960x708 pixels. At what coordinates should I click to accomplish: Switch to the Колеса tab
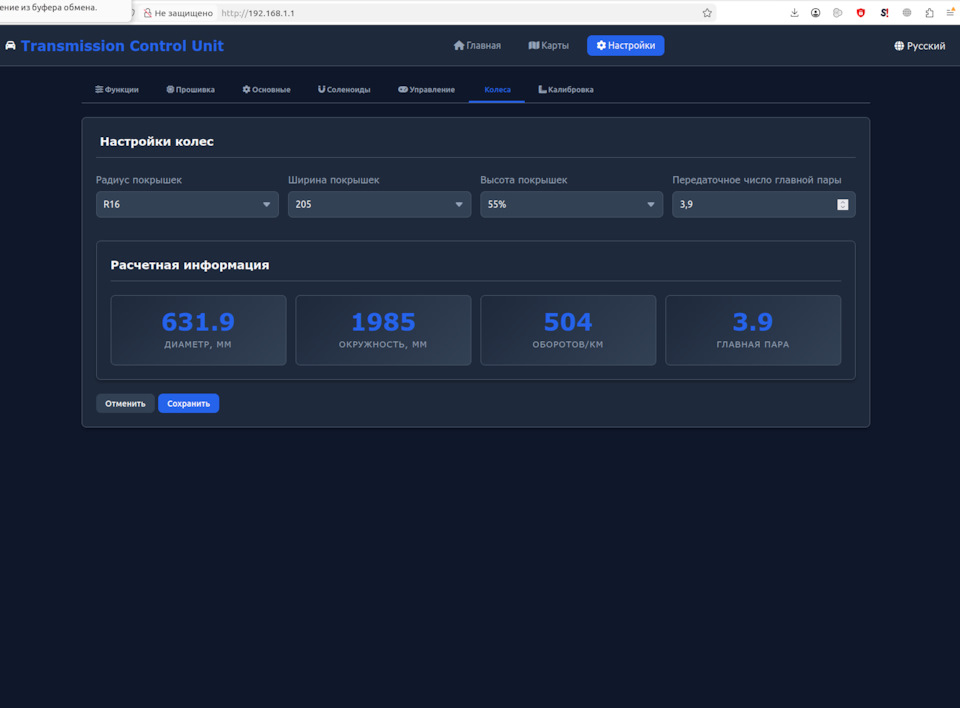[x=496, y=89]
